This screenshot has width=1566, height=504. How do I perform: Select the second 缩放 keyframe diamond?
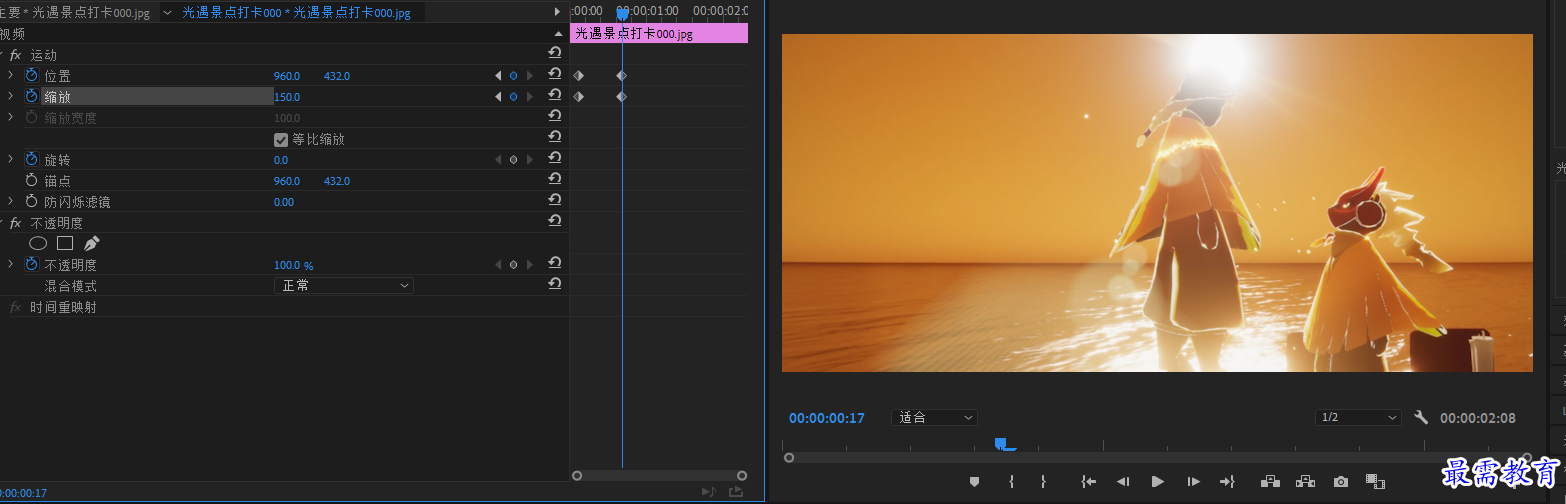pos(621,97)
